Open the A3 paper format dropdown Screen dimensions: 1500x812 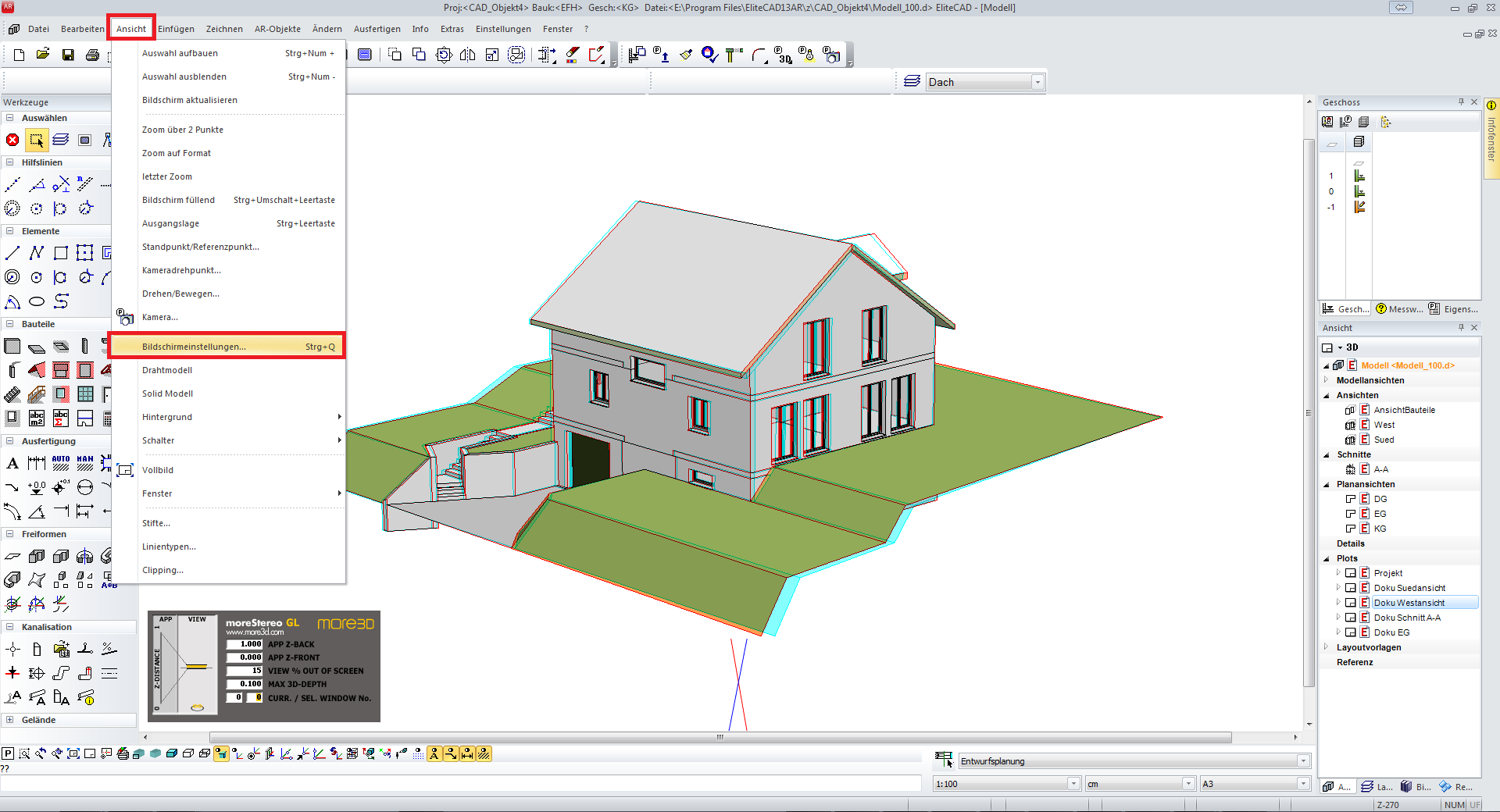pos(1303,784)
